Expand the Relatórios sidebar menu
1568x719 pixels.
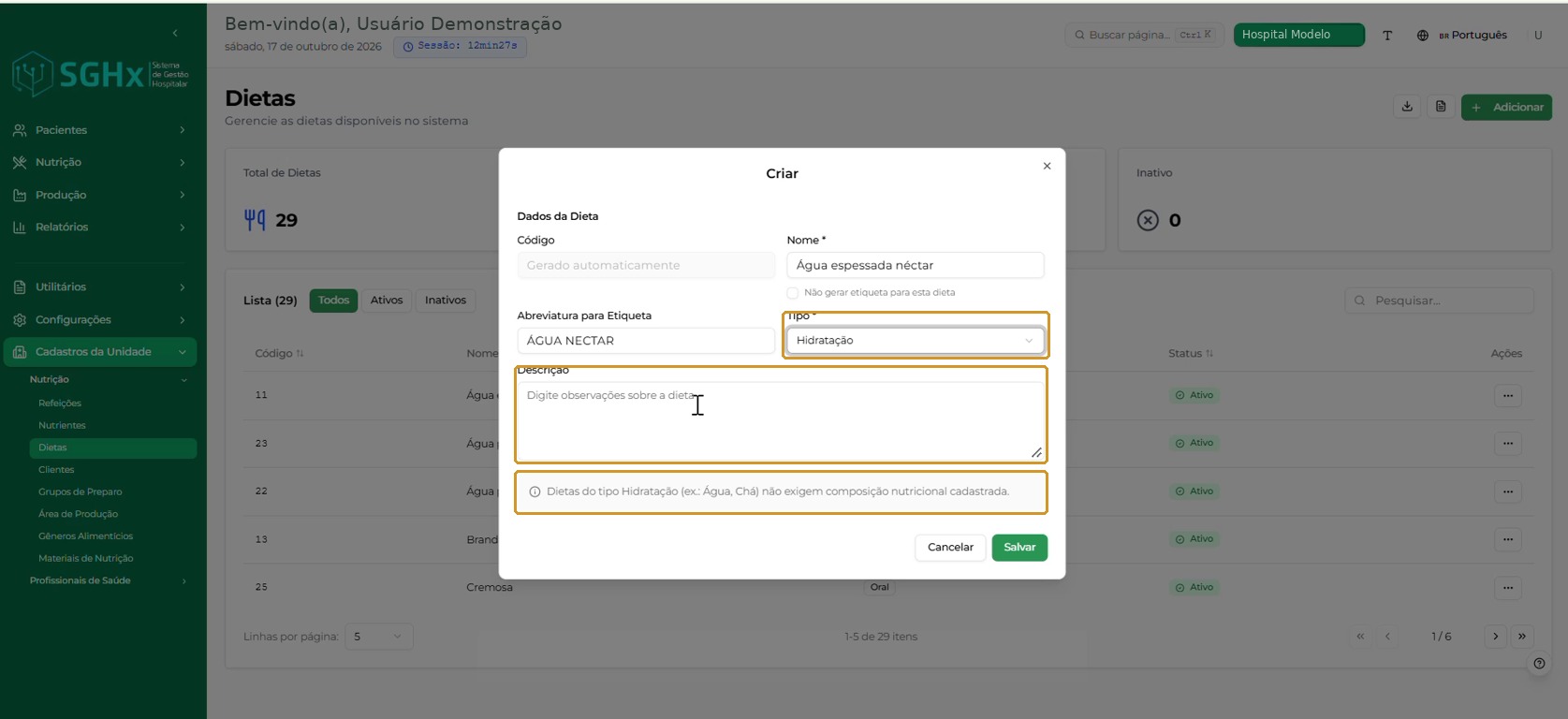point(99,227)
